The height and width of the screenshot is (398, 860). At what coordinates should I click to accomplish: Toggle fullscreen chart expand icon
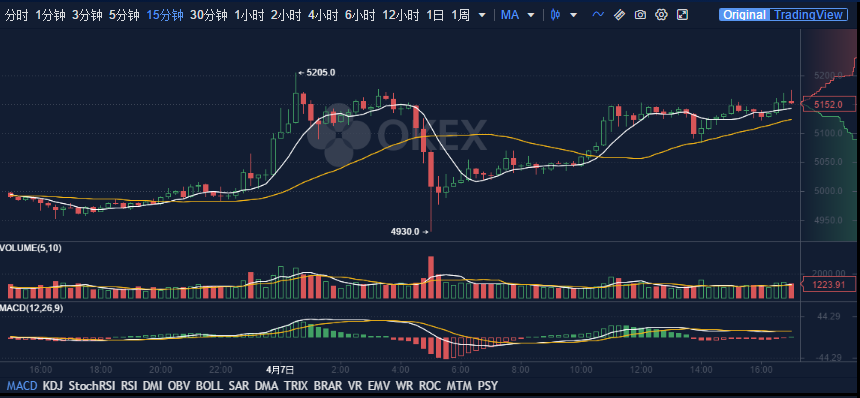(682, 15)
